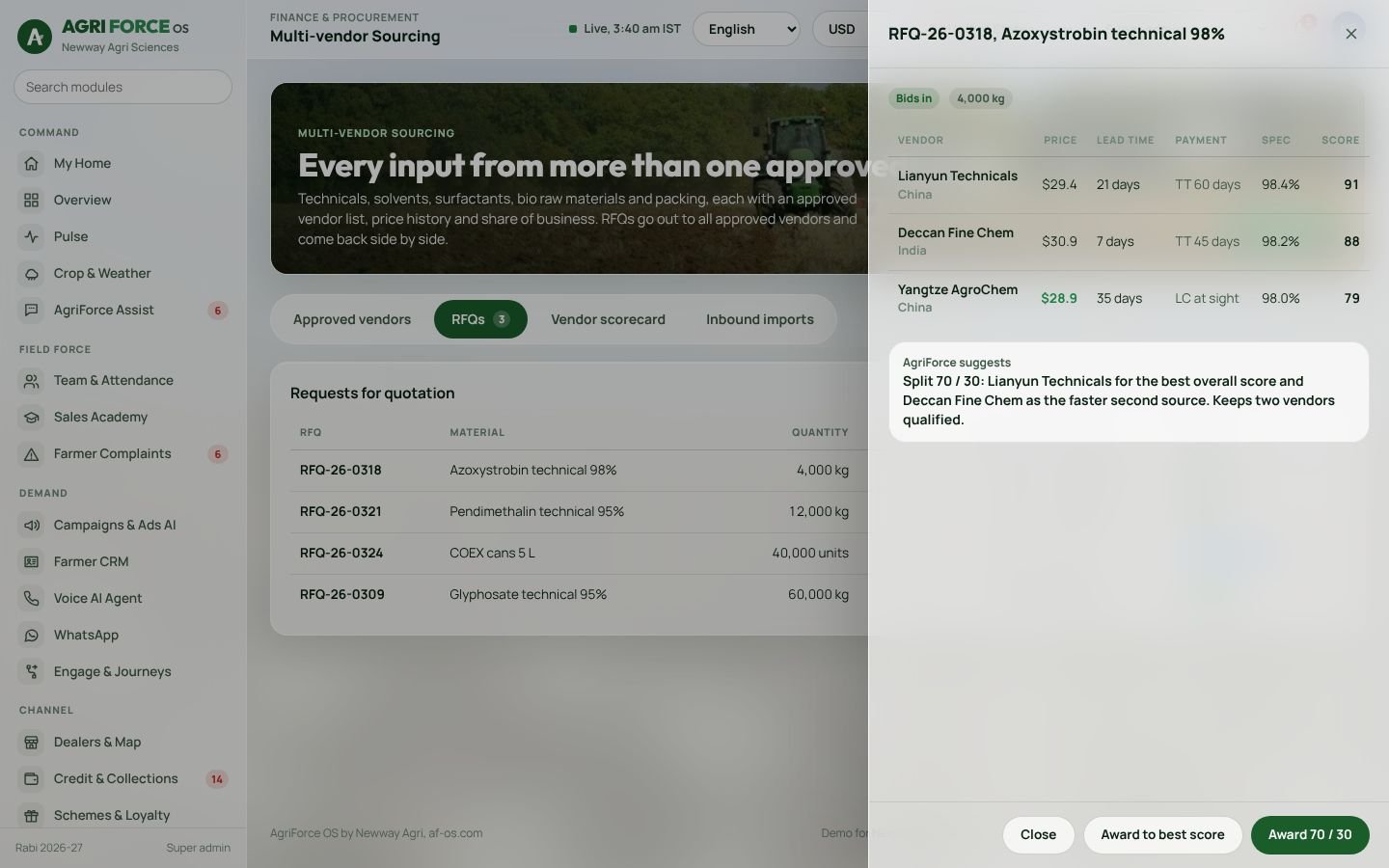Click the SCORE column header
Screen dimensions: 1389x868
[1340, 141]
